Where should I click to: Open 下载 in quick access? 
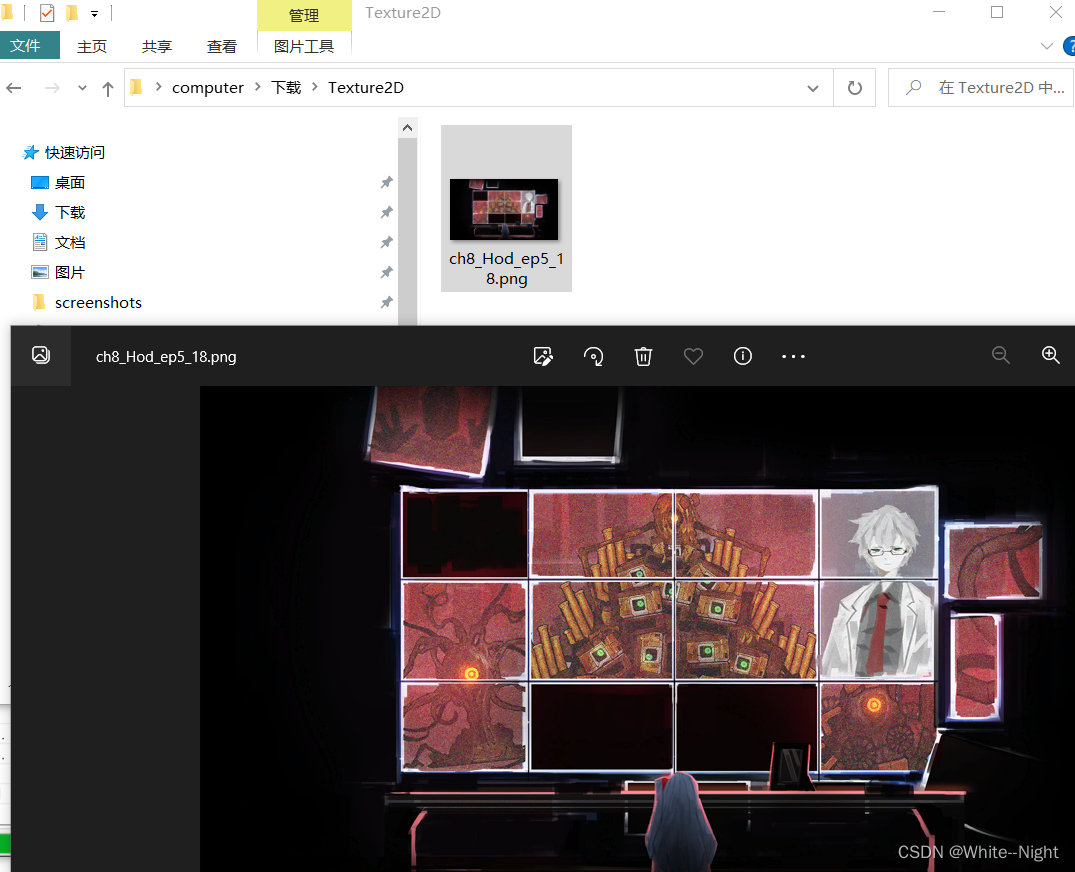[x=69, y=213]
